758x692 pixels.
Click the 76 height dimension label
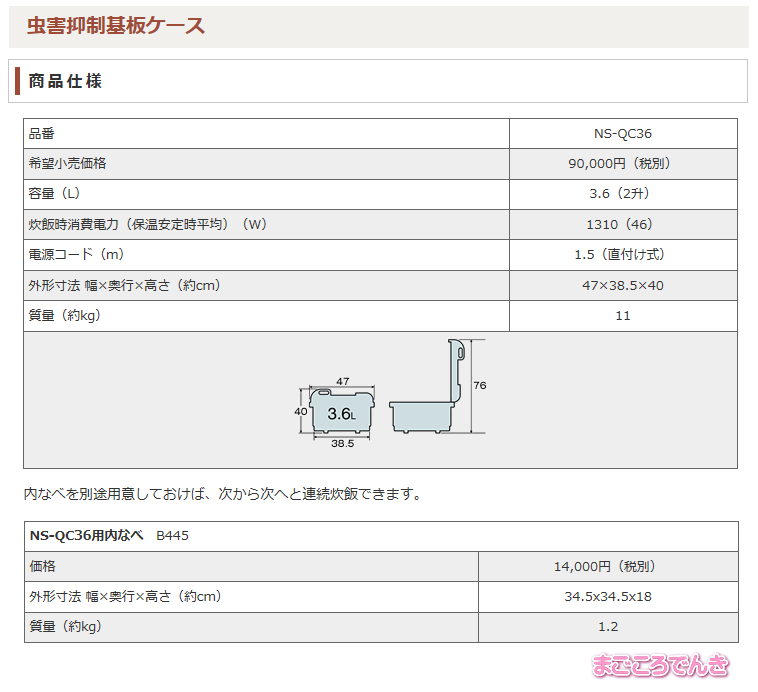pyautogui.click(x=480, y=385)
